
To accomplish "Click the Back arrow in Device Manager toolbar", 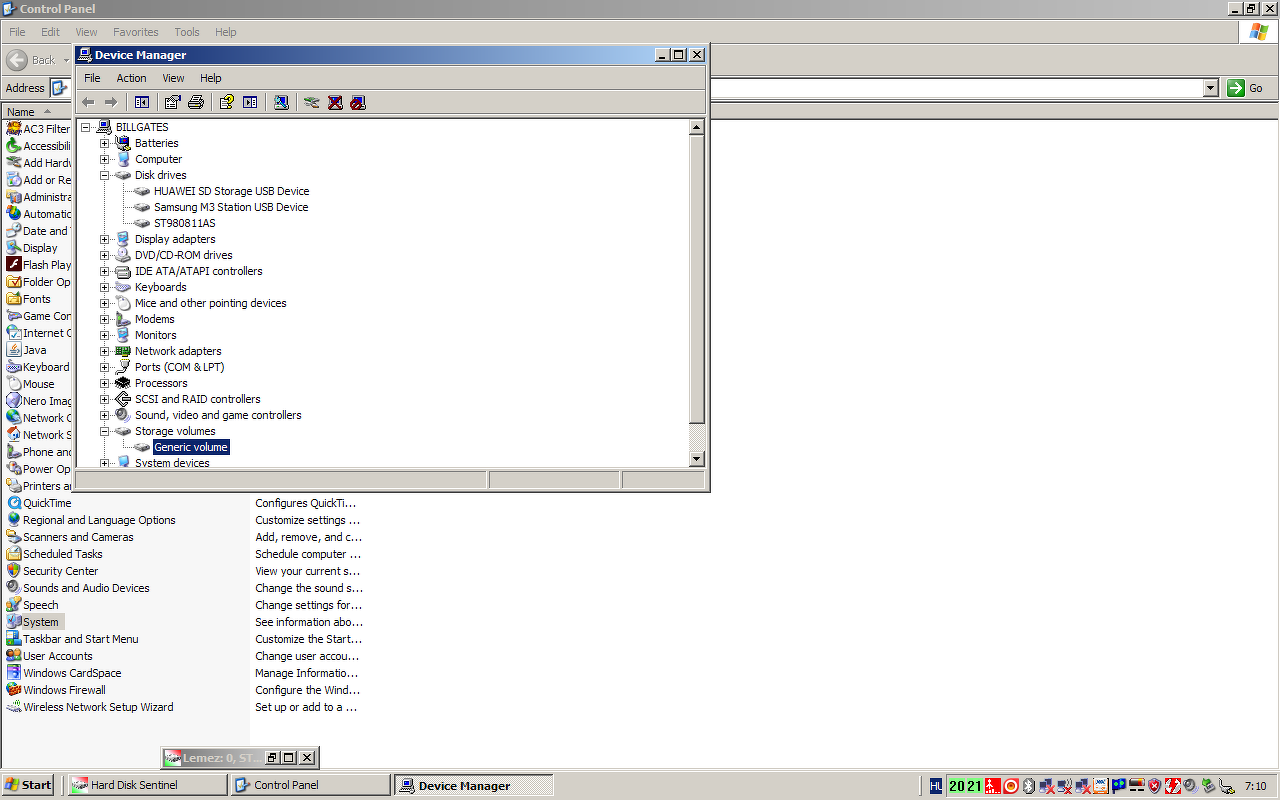I will (88, 102).
